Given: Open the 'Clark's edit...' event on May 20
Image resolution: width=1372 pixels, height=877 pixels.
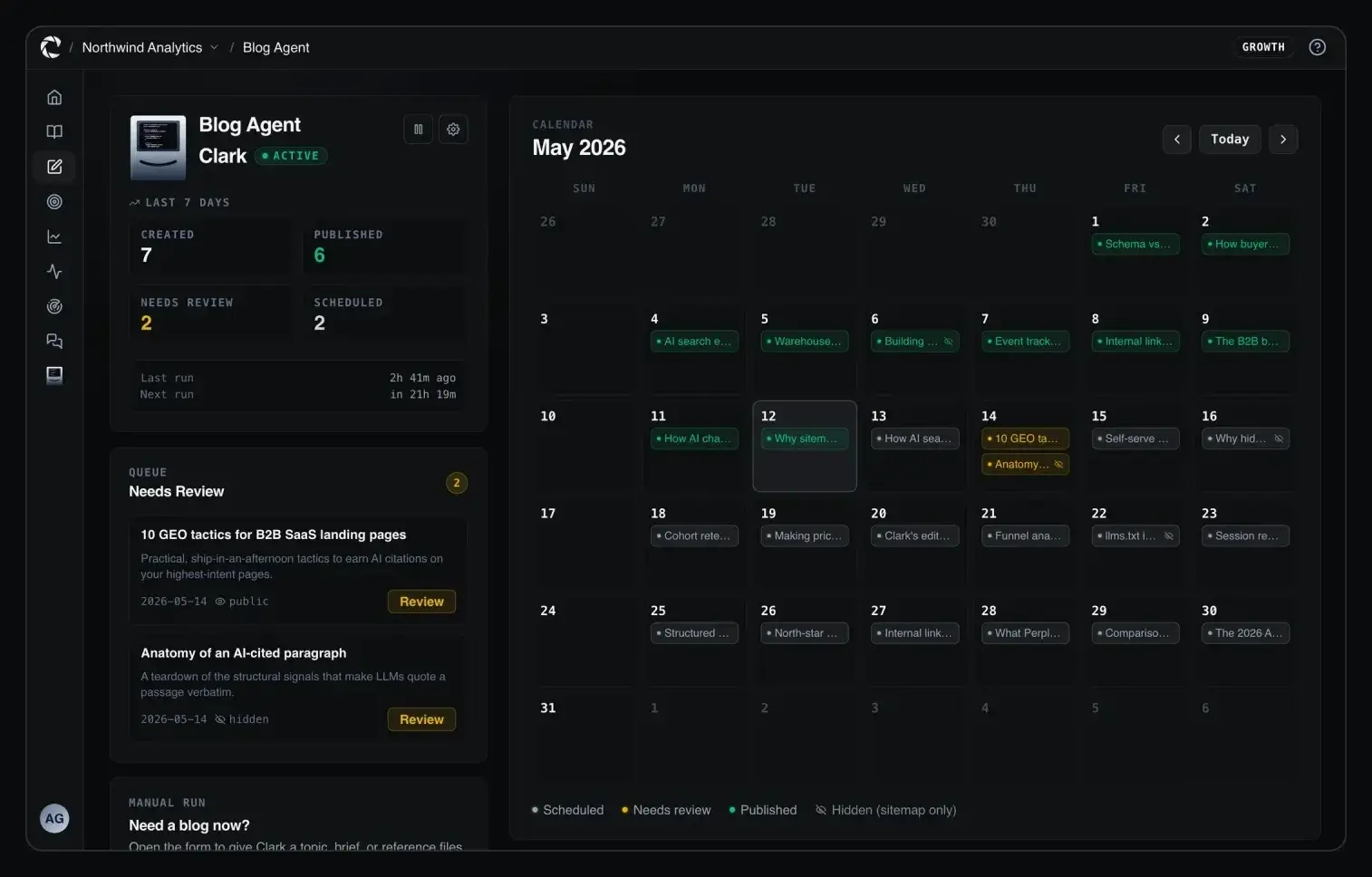Looking at the screenshot, I should point(914,535).
